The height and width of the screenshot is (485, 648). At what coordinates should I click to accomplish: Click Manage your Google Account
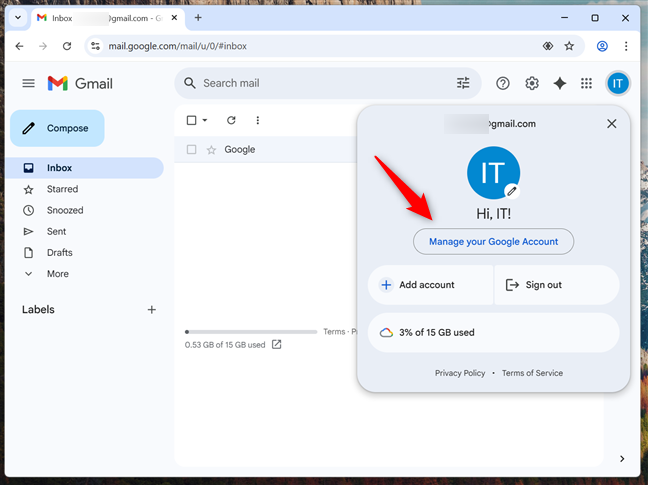(493, 242)
